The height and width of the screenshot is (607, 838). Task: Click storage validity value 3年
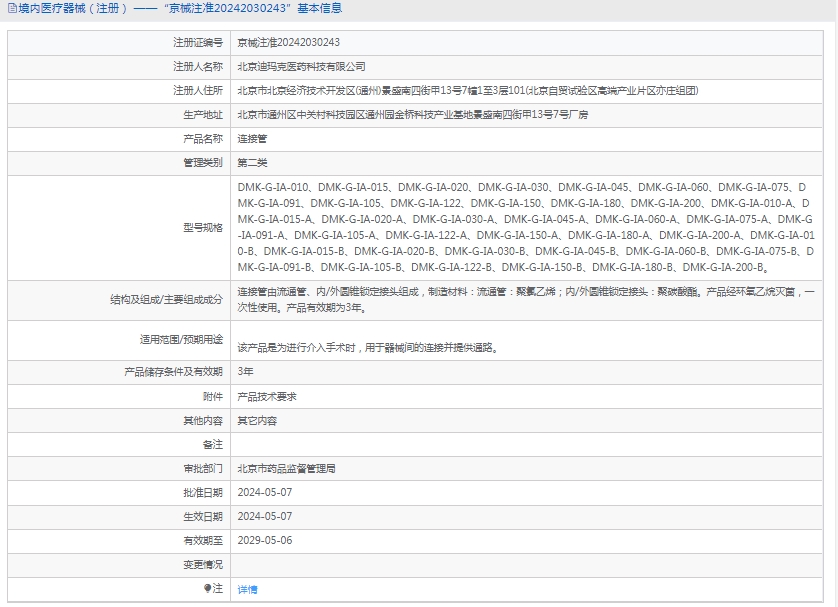pyautogui.click(x=245, y=371)
